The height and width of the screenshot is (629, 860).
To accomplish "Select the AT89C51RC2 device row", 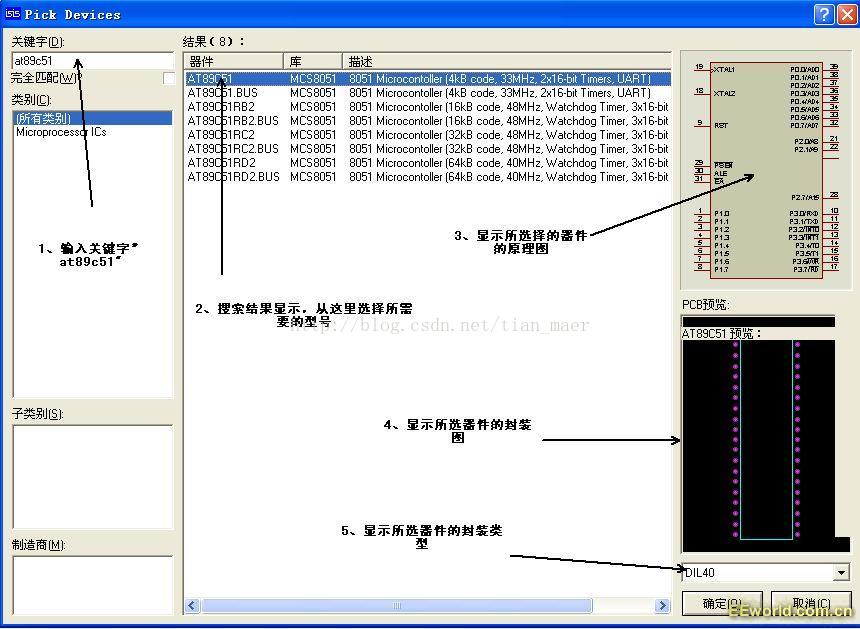I will pyautogui.click(x=428, y=135).
